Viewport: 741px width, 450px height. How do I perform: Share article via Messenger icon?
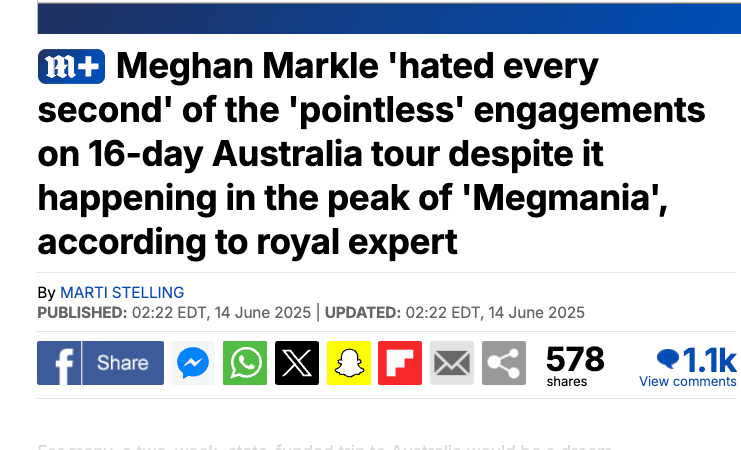click(192, 363)
